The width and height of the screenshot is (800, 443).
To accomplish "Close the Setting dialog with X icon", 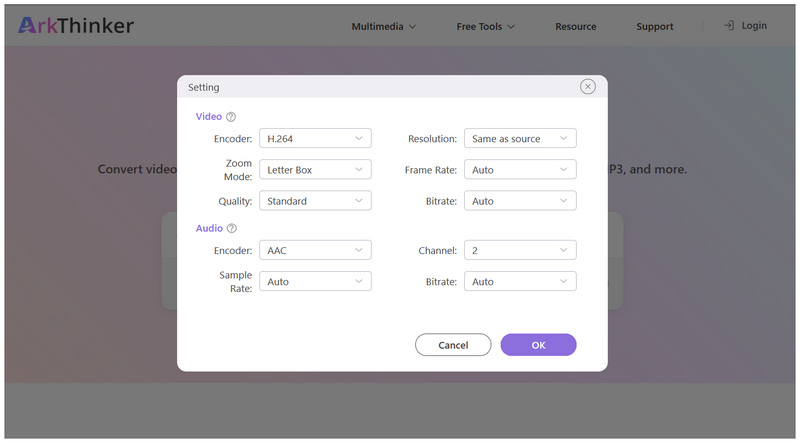I will (x=588, y=87).
